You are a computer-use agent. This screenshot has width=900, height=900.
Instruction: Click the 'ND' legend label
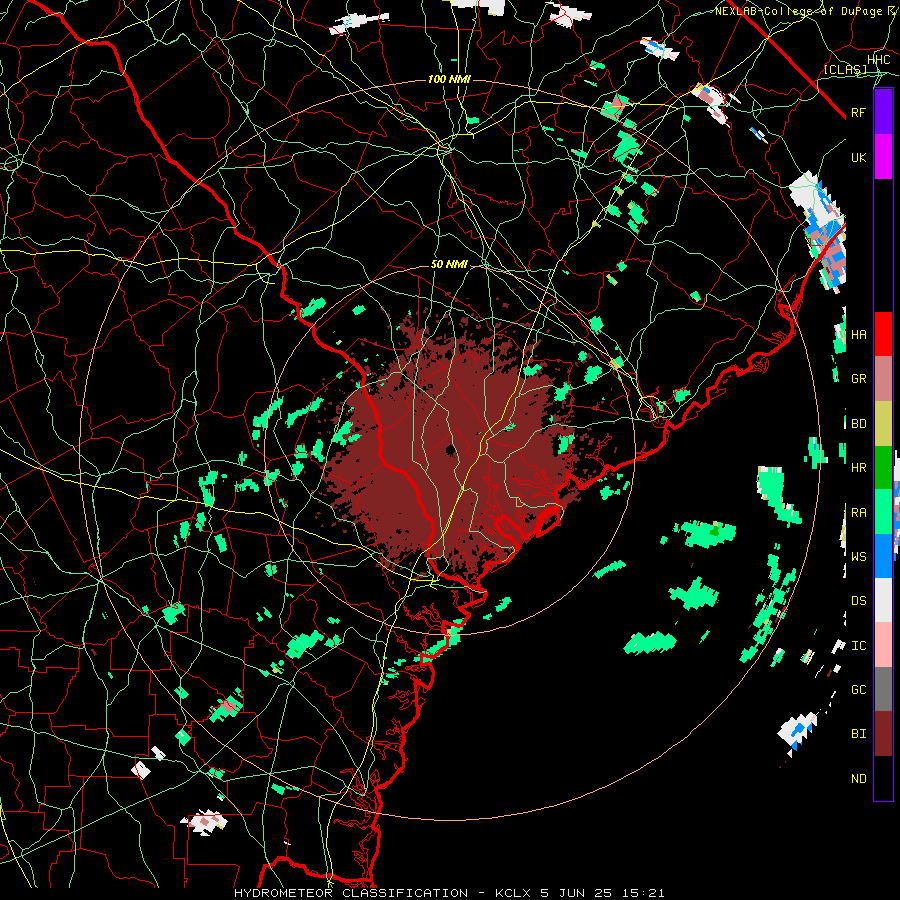[859, 779]
